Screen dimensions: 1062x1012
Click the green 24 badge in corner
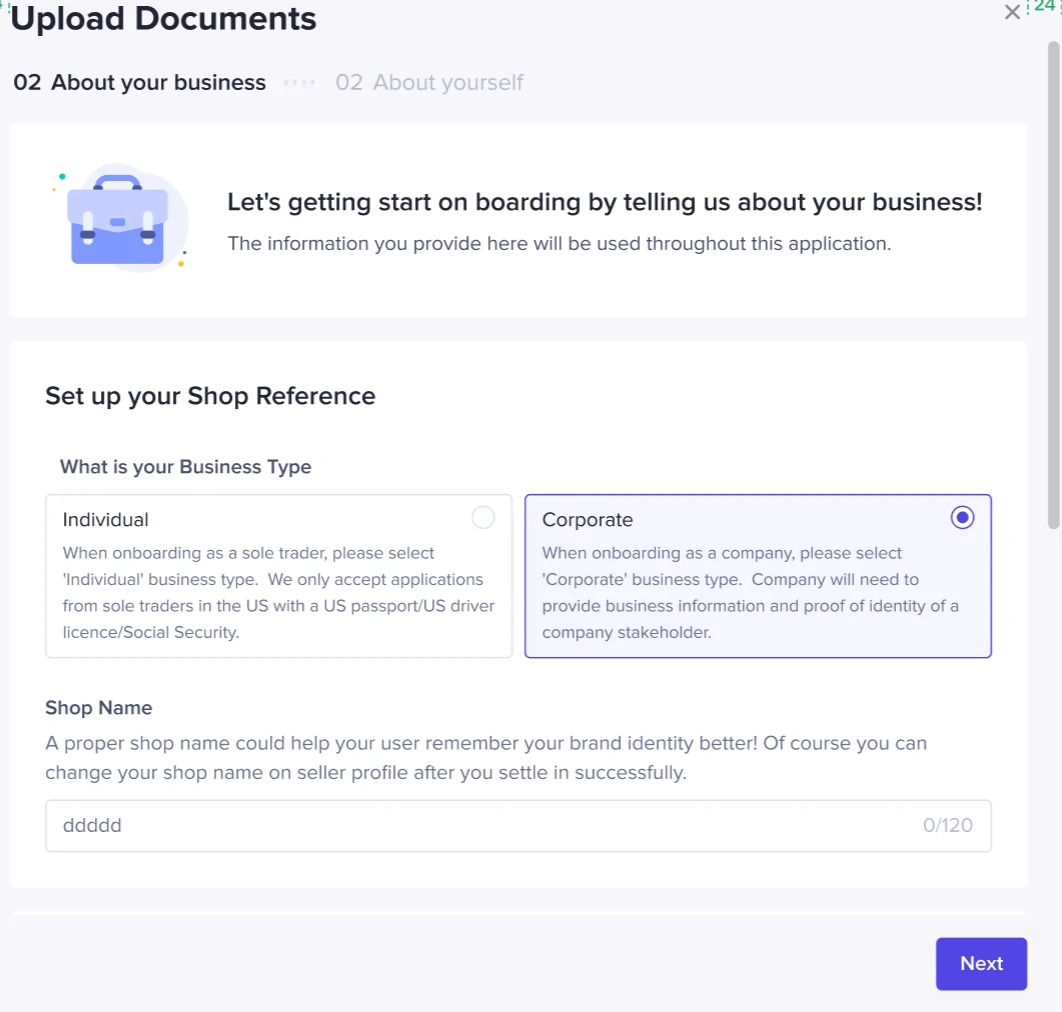click(1044, 6)
